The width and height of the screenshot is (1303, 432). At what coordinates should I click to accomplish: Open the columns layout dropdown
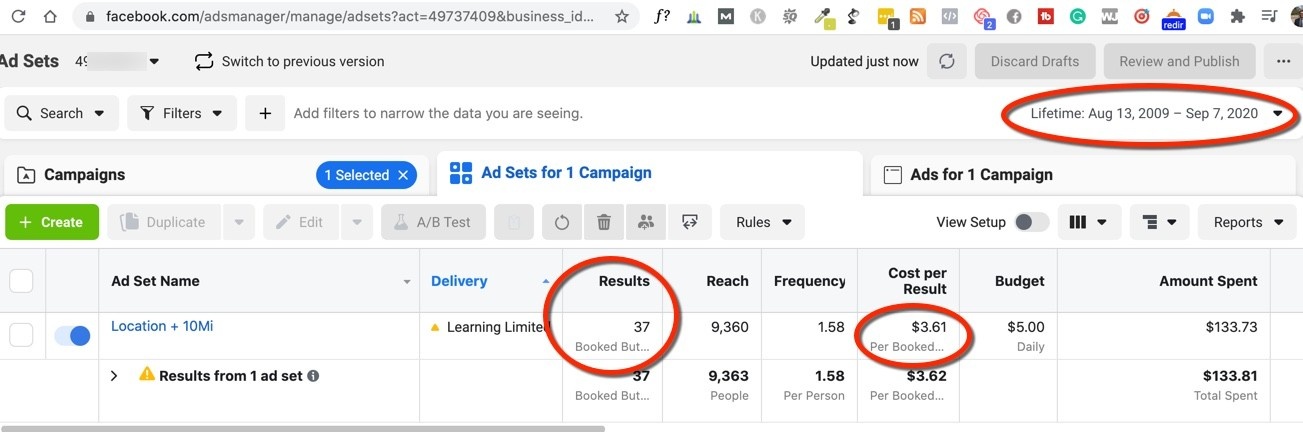pos(1089,222)
